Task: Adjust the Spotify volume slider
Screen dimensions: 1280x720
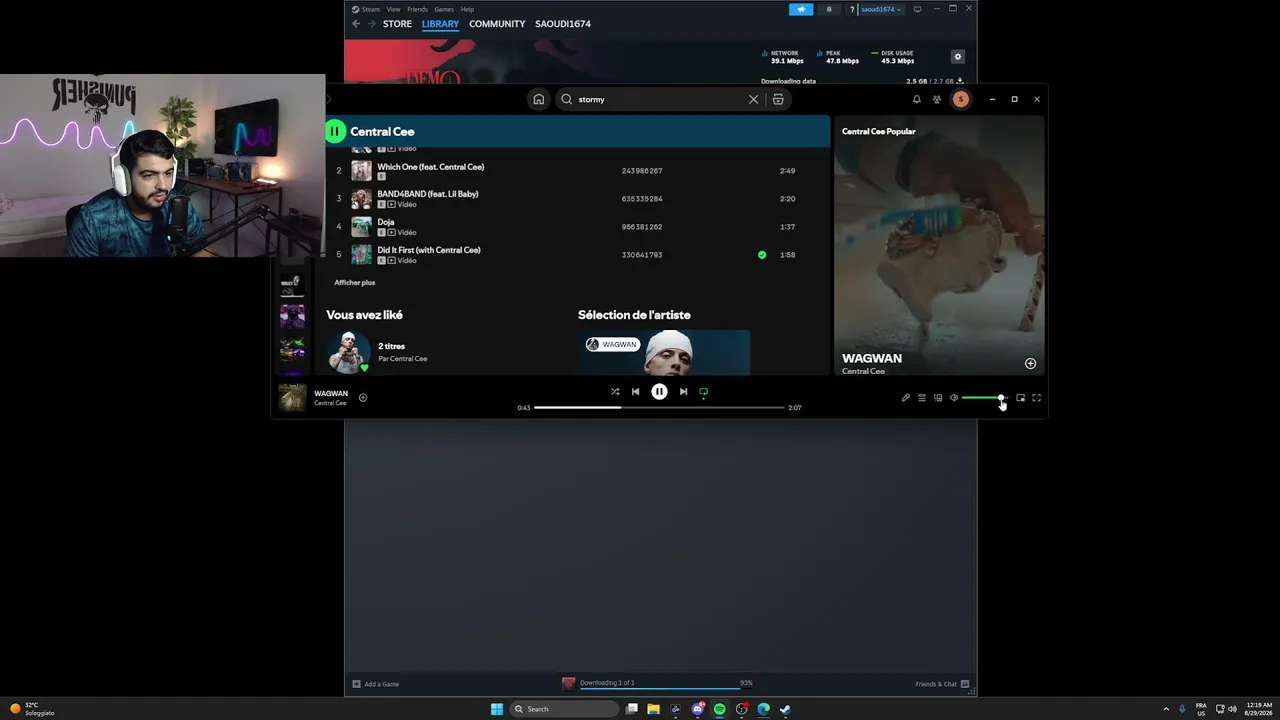Action: (983, 398)
